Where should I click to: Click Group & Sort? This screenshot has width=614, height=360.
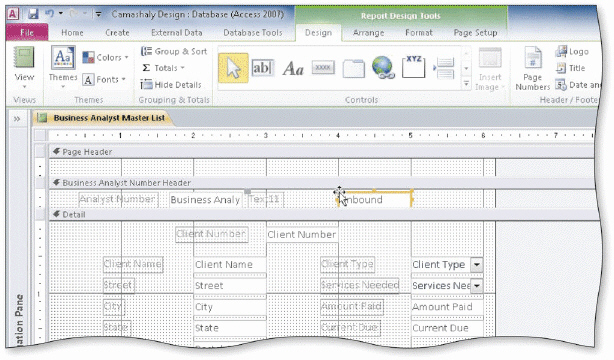point(174,51)
